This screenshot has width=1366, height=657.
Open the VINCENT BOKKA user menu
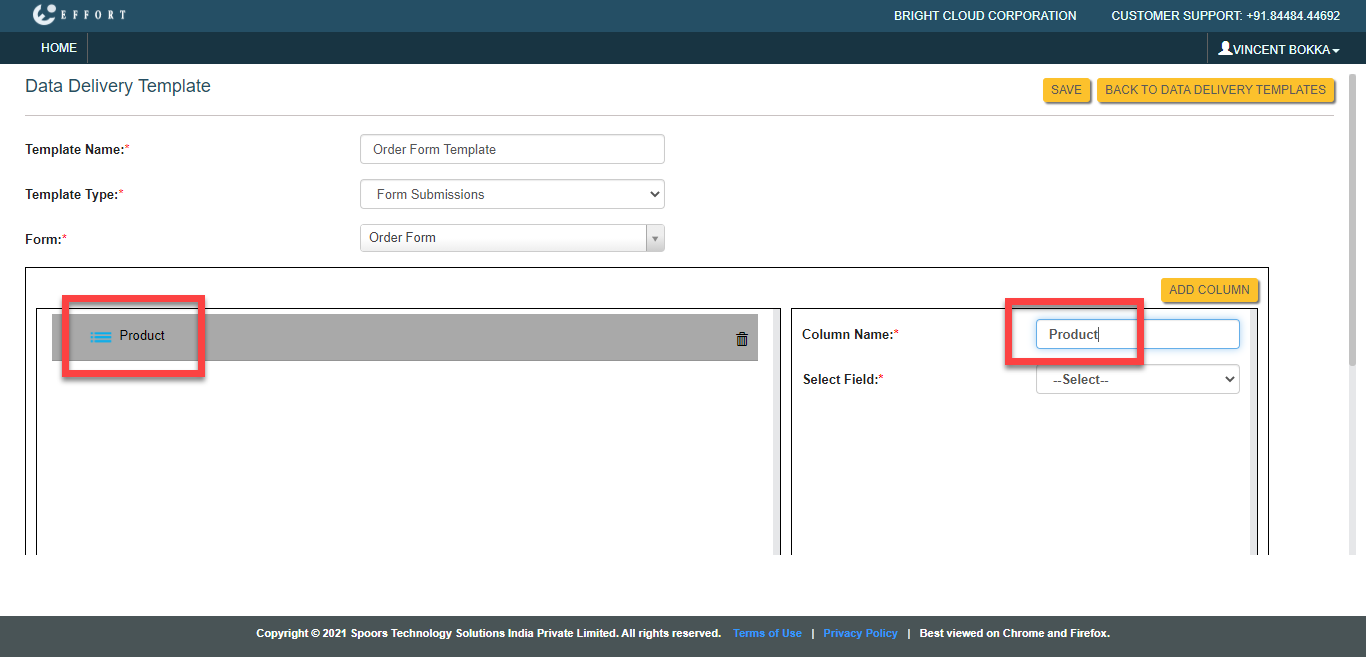coord(1284,49)
